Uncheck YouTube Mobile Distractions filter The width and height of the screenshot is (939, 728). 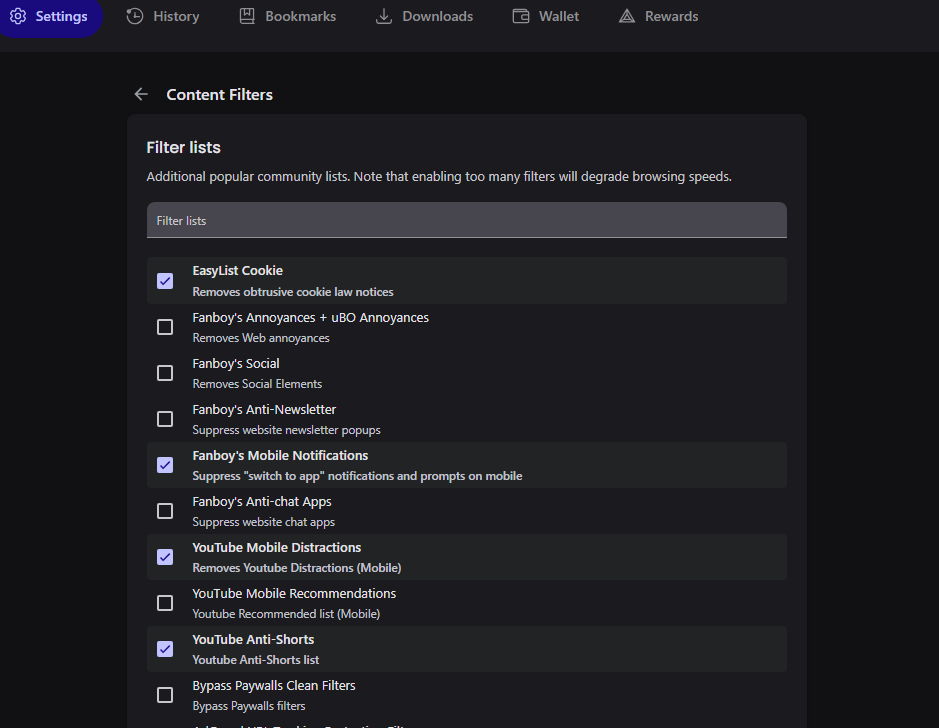coord(165,557)
